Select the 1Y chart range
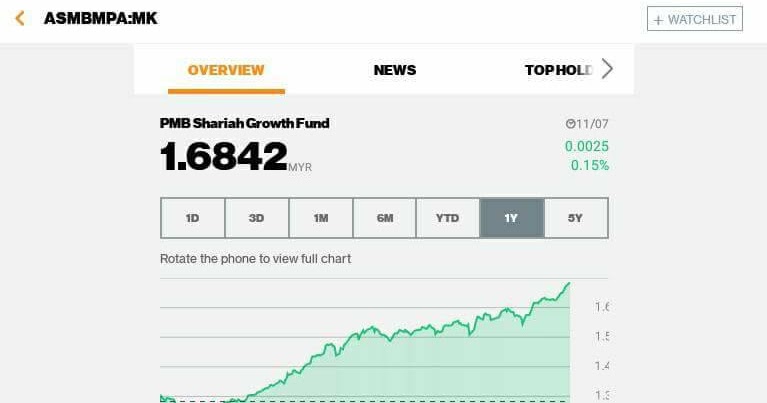 tap(512, 218)
